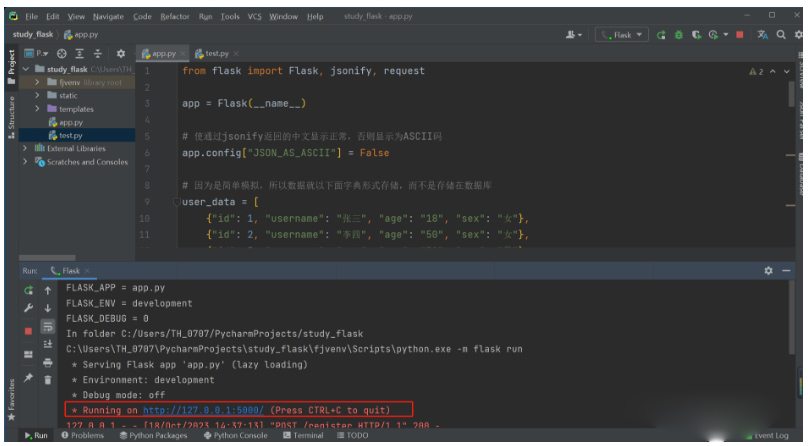Open Search Everywhere magnifier
810x446 pixels.
[781, 35]
